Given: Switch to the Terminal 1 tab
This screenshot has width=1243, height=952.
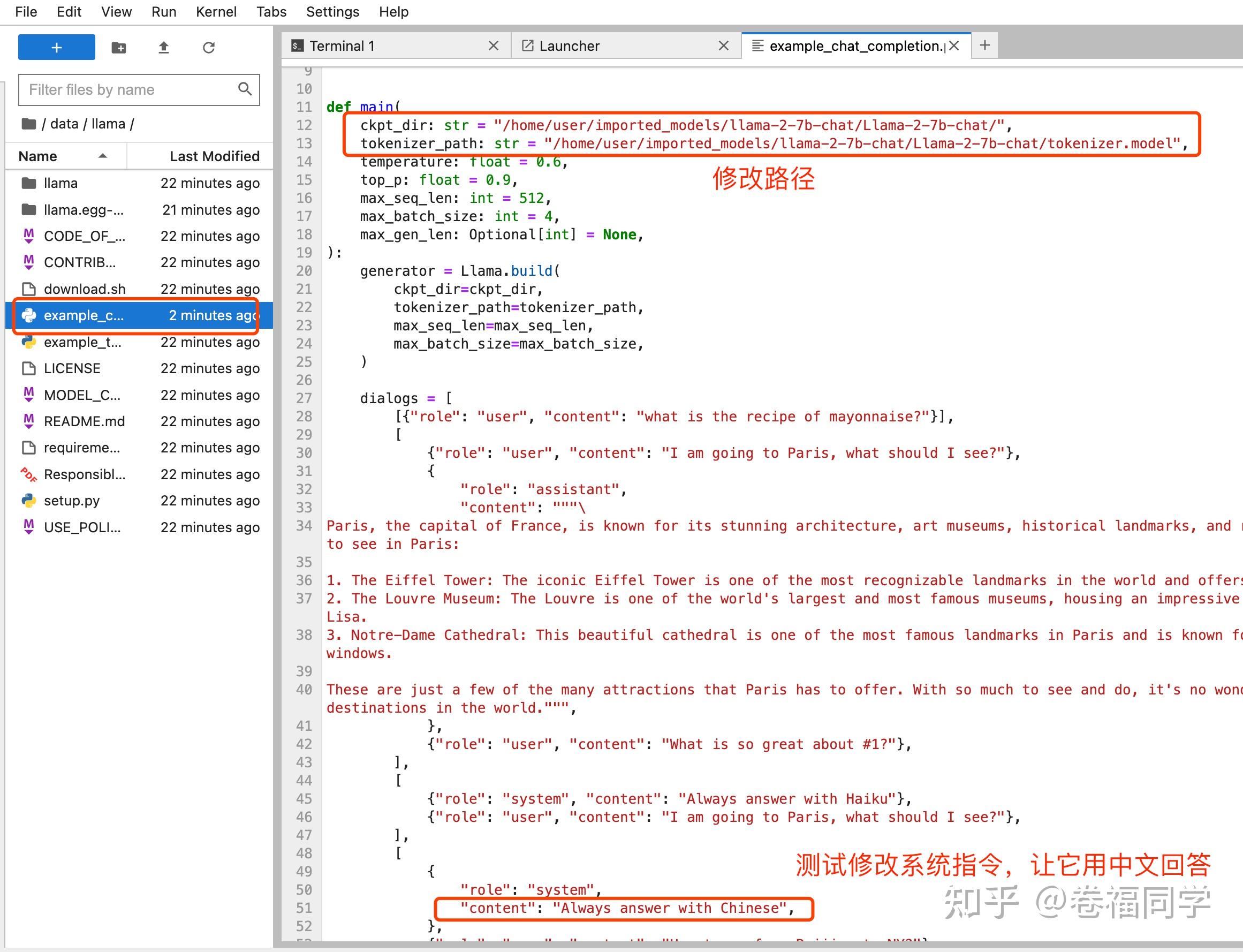Looking at the screenshot, I should (396, 46).
